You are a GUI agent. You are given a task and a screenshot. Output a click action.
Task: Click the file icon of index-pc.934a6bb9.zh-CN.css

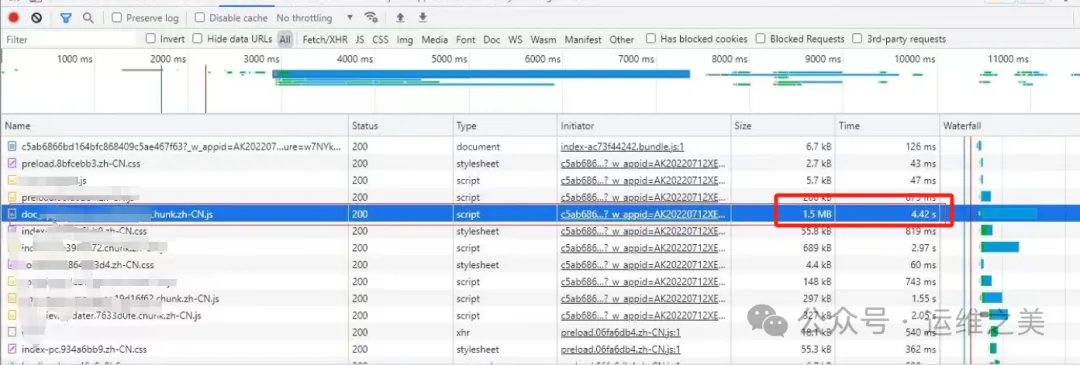click(x=12, y=350)
